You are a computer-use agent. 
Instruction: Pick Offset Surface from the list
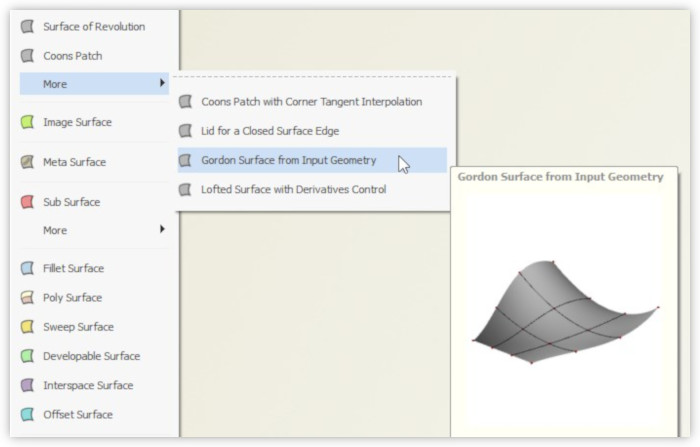94,414
